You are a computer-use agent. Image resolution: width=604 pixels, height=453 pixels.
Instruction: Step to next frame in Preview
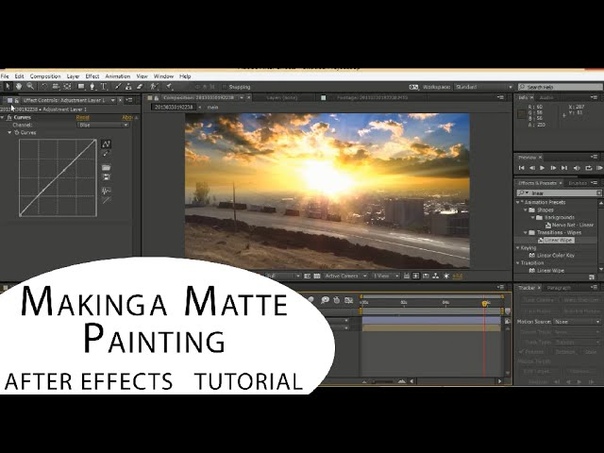[x=553, y=168]
